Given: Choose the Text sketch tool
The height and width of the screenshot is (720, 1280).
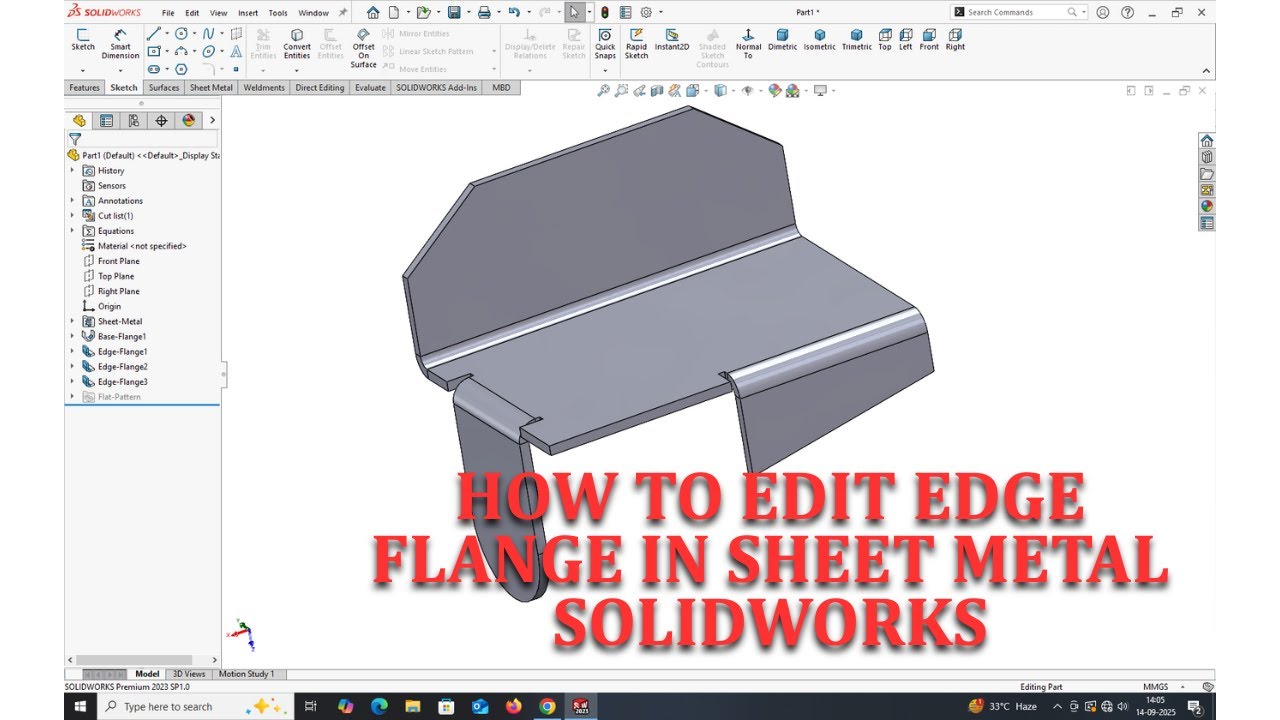Looking at the screenshot, I should tap(236, 51).
